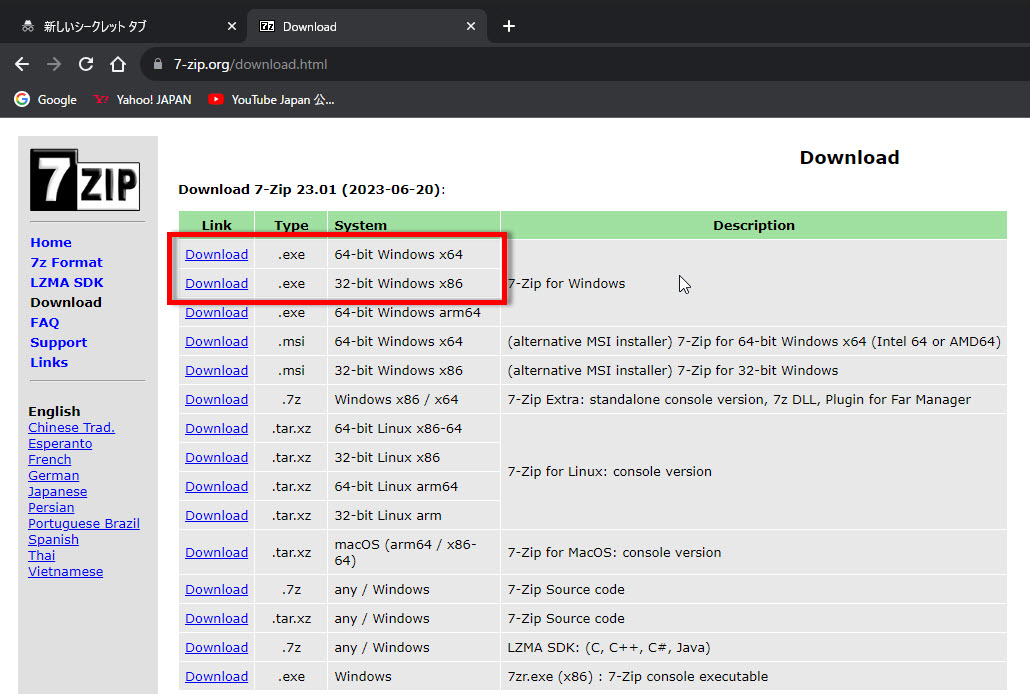Download the macOS tar.xz console version
The image size is (1030, 694).
pyautogui.click(x=216, y=552)
